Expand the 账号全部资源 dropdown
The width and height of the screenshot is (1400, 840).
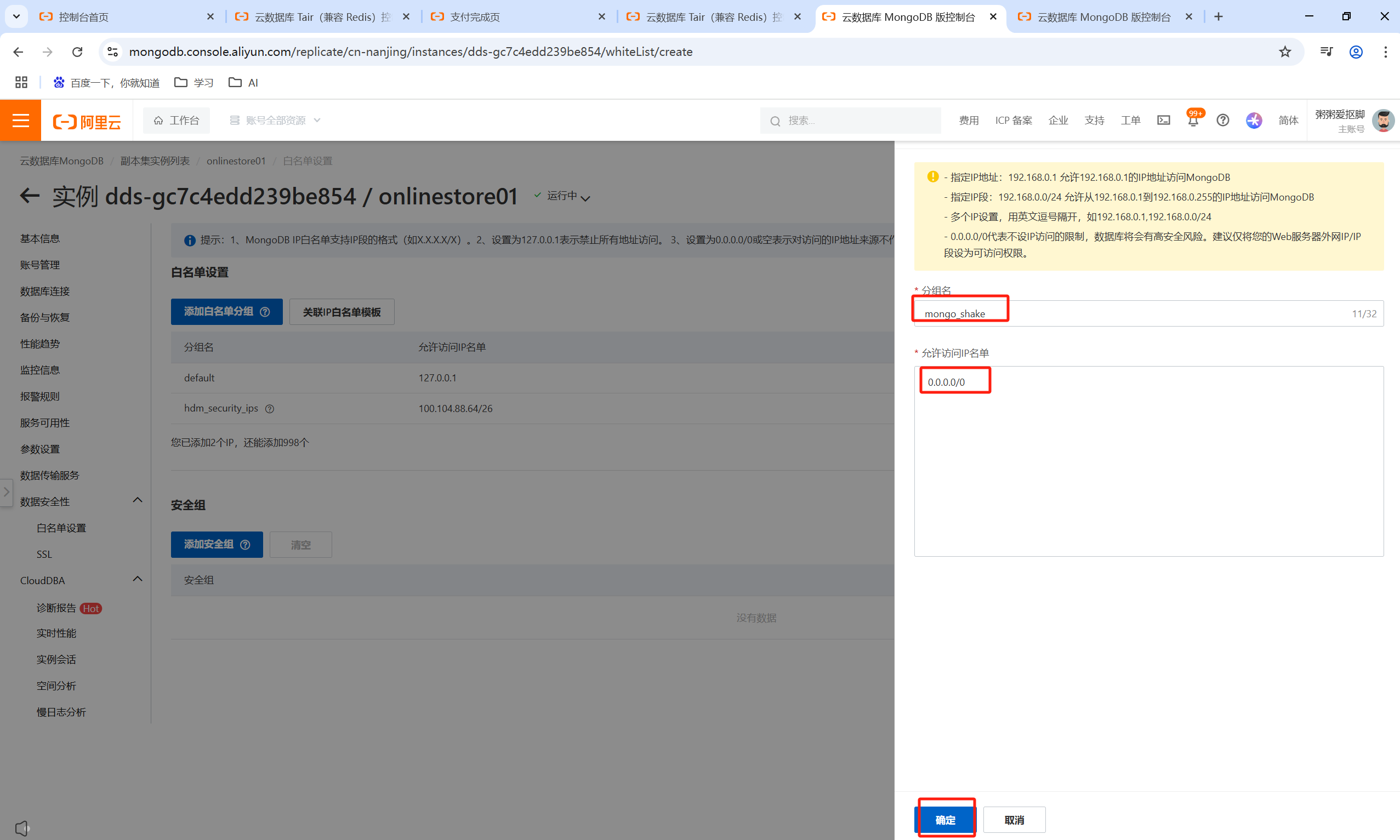point(275,120)
